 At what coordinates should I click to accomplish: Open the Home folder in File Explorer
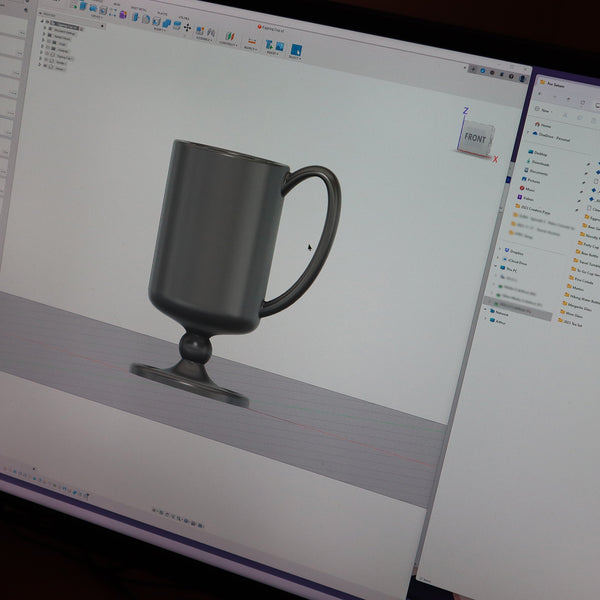coord(543,124)
